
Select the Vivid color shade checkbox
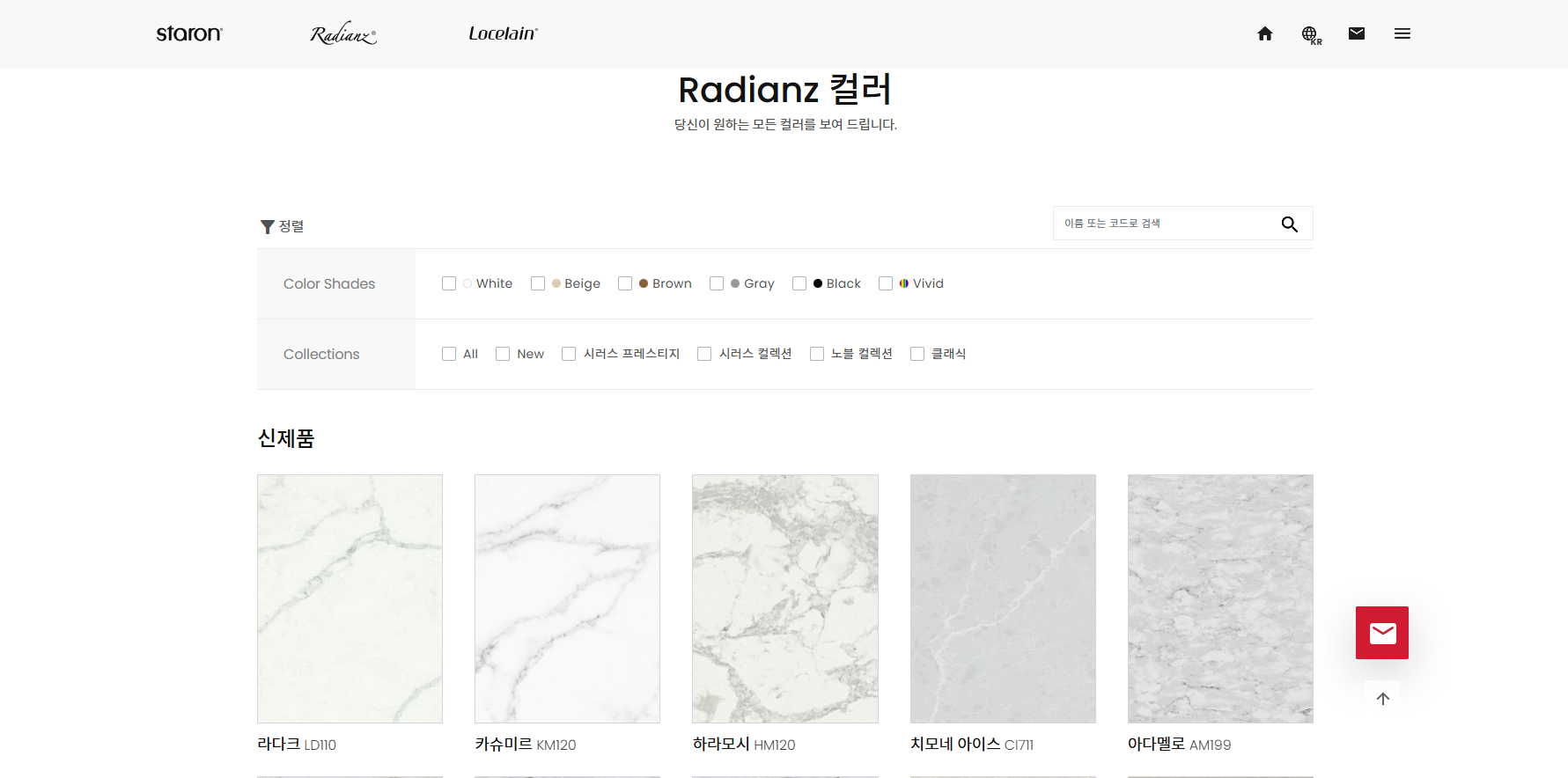[886, 283]
